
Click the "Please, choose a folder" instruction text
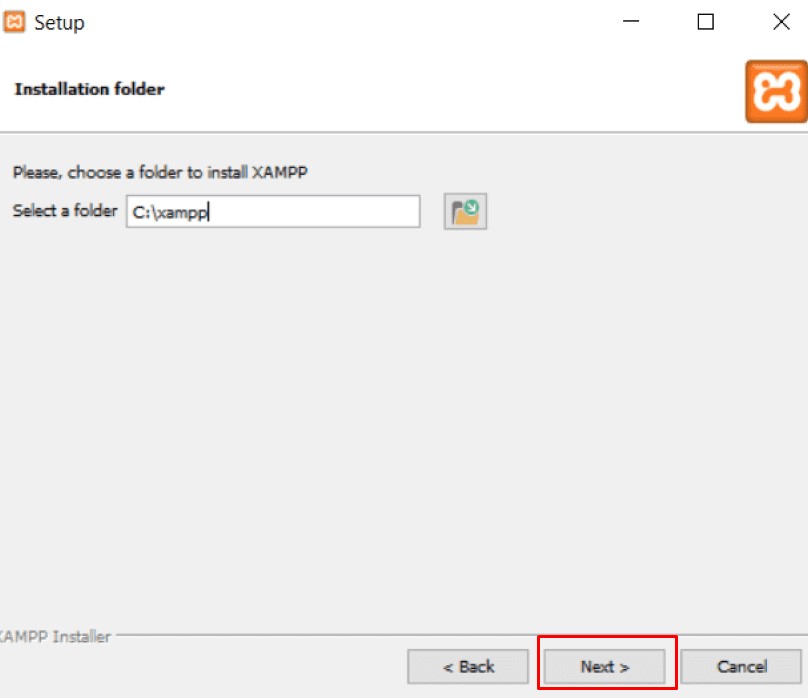pyautogui.click(x=160, y=172)
